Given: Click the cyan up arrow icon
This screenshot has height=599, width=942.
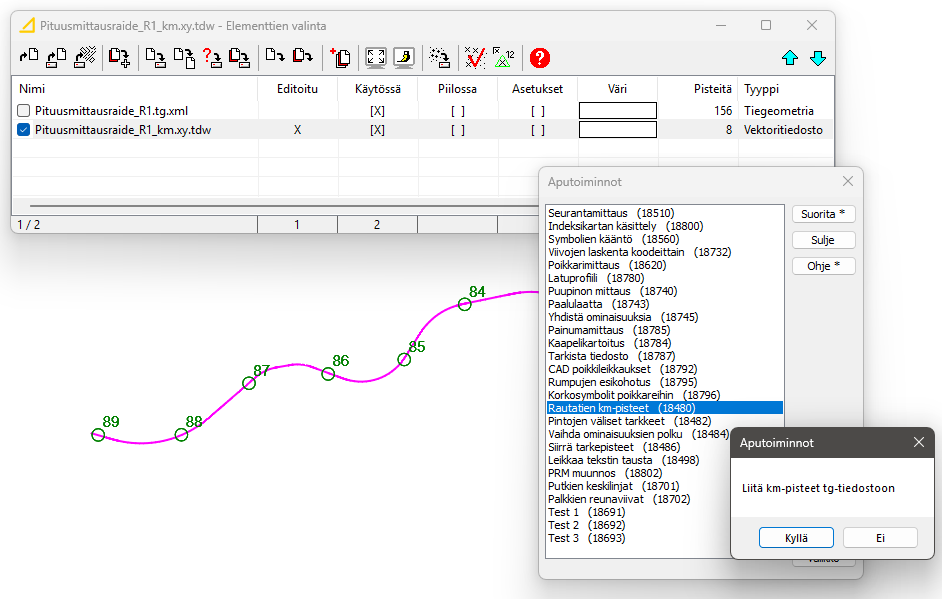Looking at the screenshot, I should tap(790, 58).
